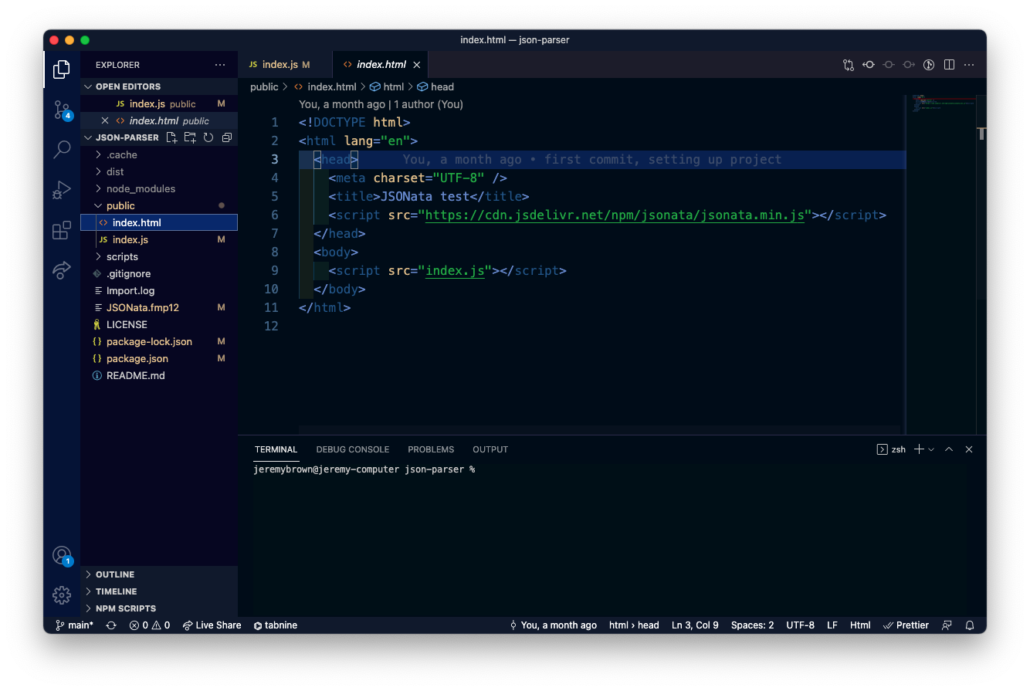Open the Run and Debug view
The image size is (1030, 691).
pos(62,190)
